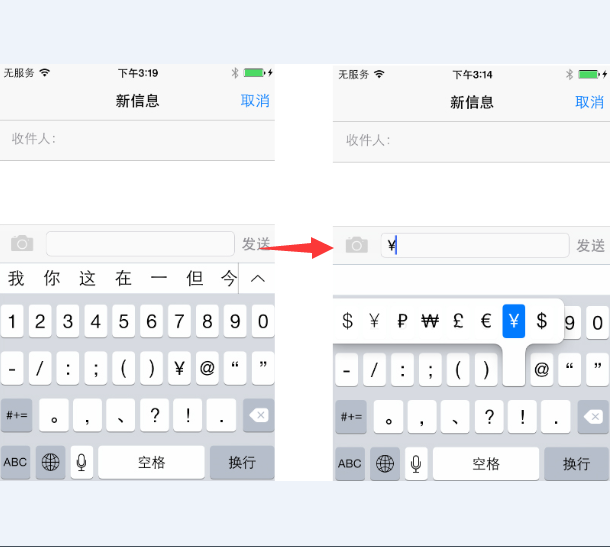Choose candidate word 在

click(123, 279)
